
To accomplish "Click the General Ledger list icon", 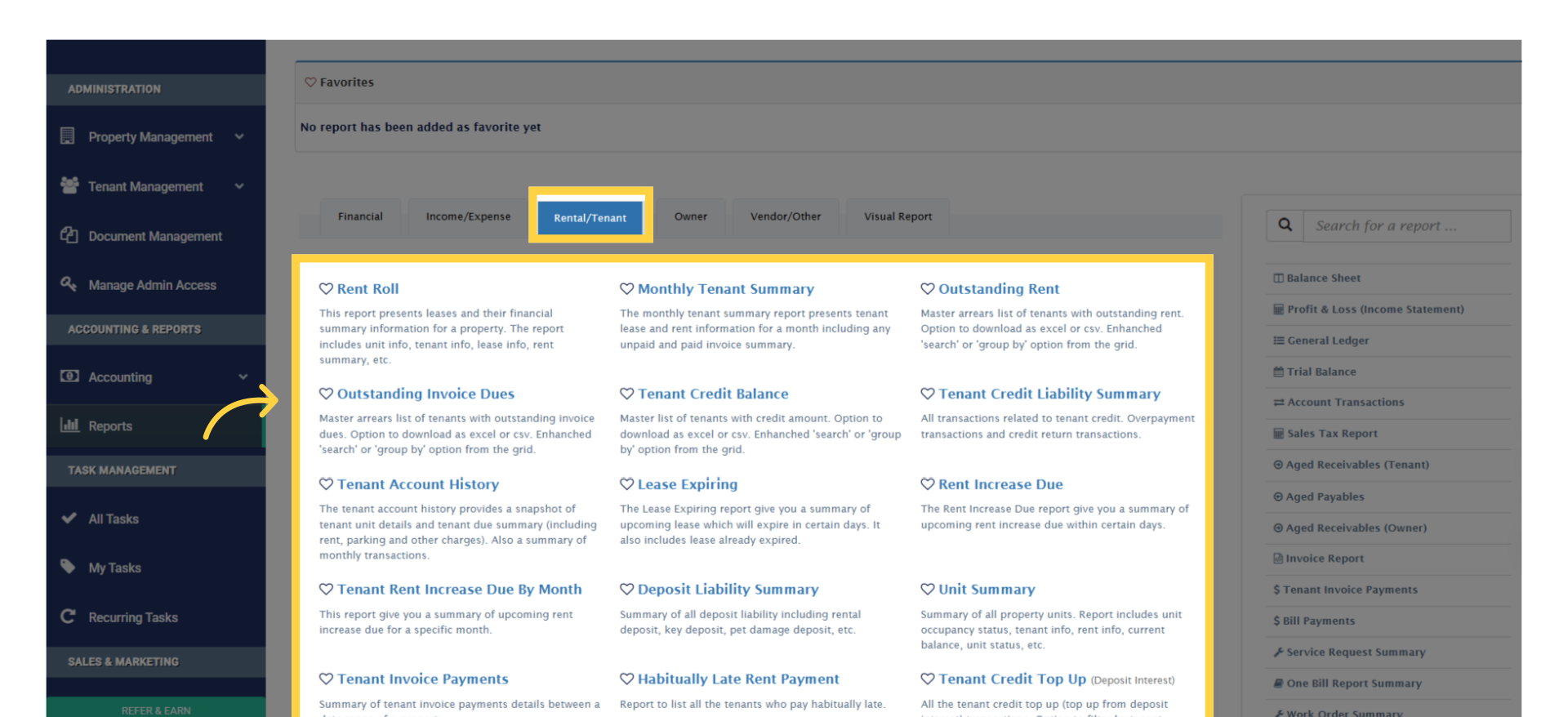I will click(1278, 341).
